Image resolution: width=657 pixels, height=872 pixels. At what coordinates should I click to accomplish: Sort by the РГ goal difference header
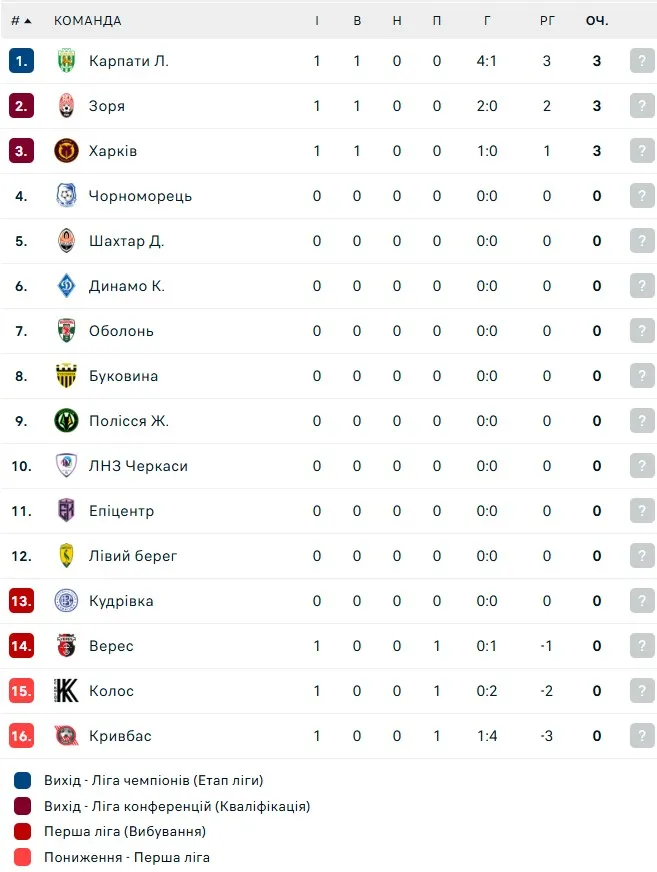tap(547, 21)
